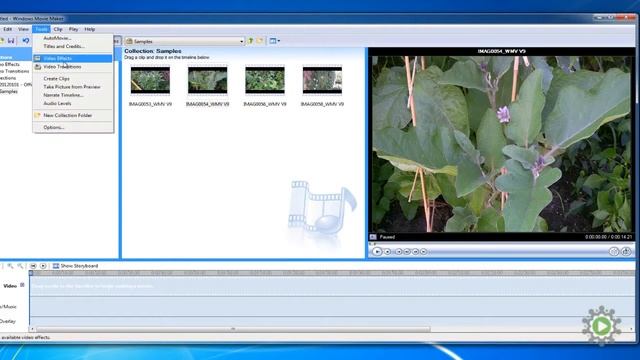The height and width of the screenshot is (360, 640).
Task: Click the timeline Zoom In magnifier icon
Action: click(10, 266)
